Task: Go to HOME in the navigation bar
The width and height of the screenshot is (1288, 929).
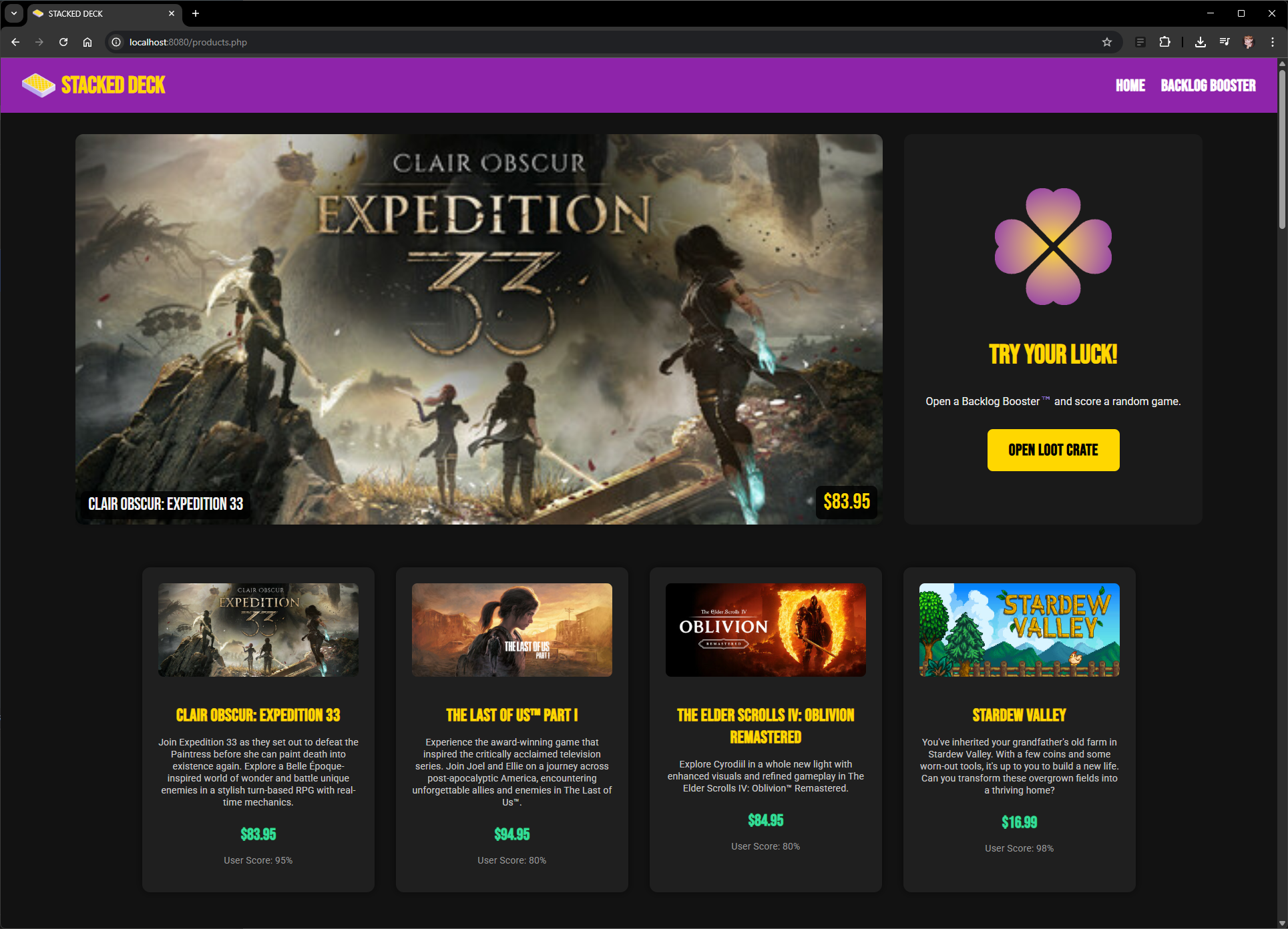Action: [1130, 85]
